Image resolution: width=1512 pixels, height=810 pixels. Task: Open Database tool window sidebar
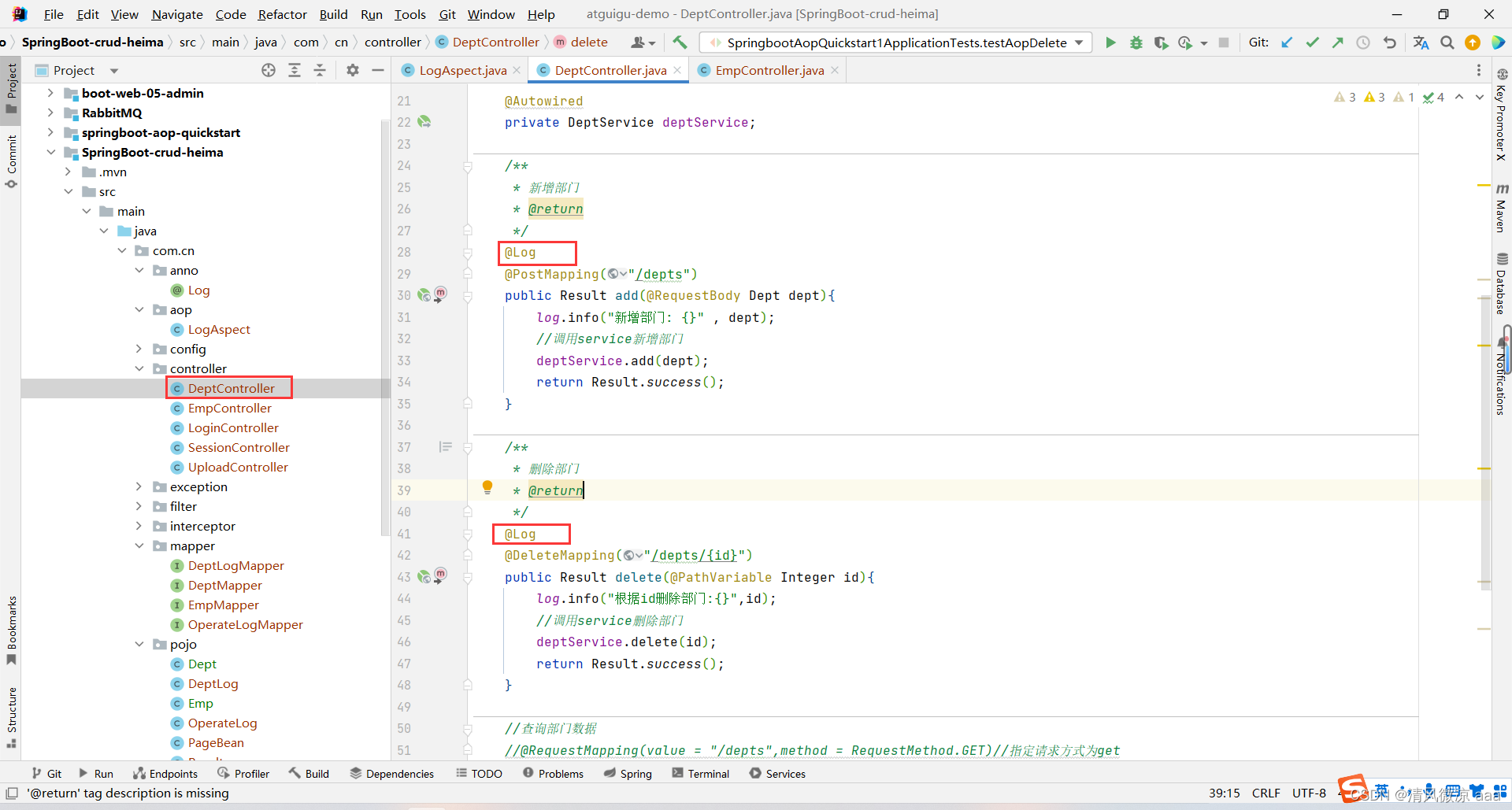click(1502, 283)
